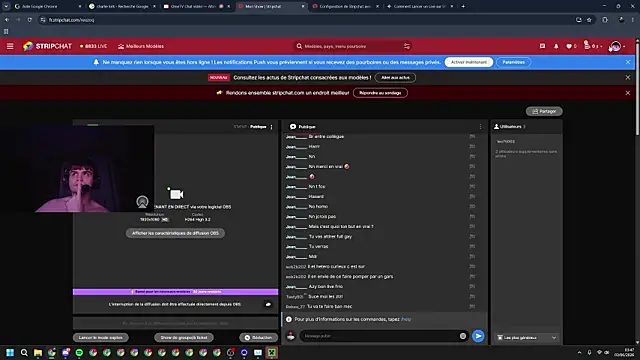Click Show de groupe/à ticket button
The width and height of the screenshot is (640, 360).
coord(184,338)
